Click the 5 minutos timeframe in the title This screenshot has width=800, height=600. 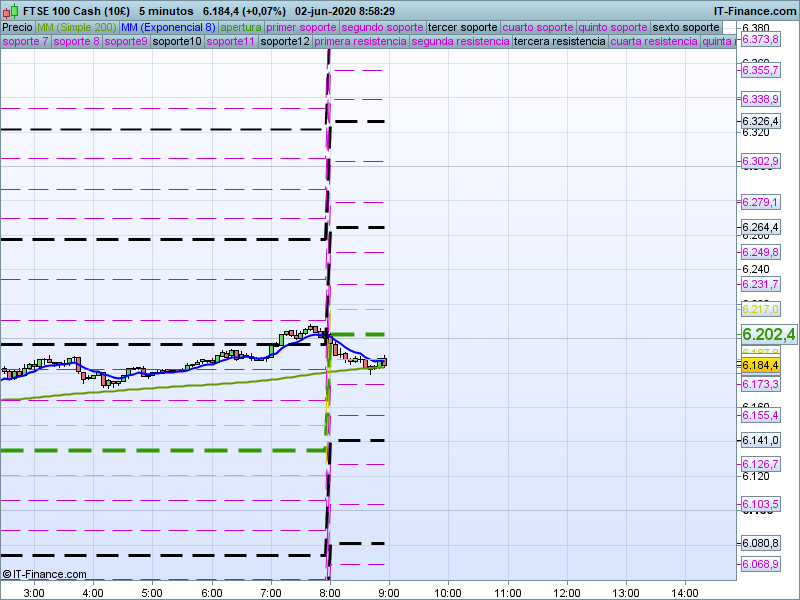point(165,11)
